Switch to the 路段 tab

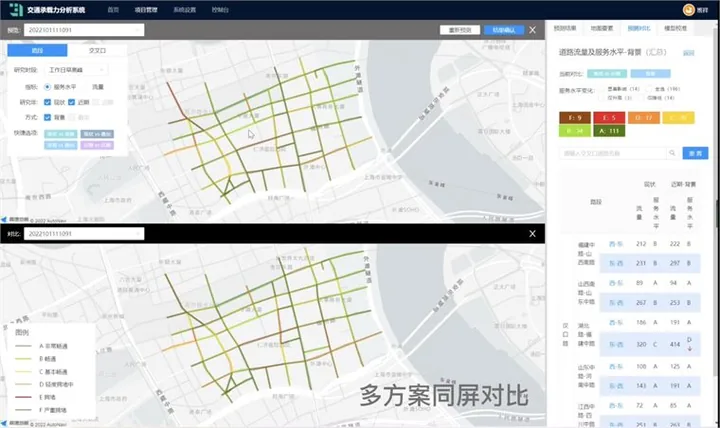37,50
